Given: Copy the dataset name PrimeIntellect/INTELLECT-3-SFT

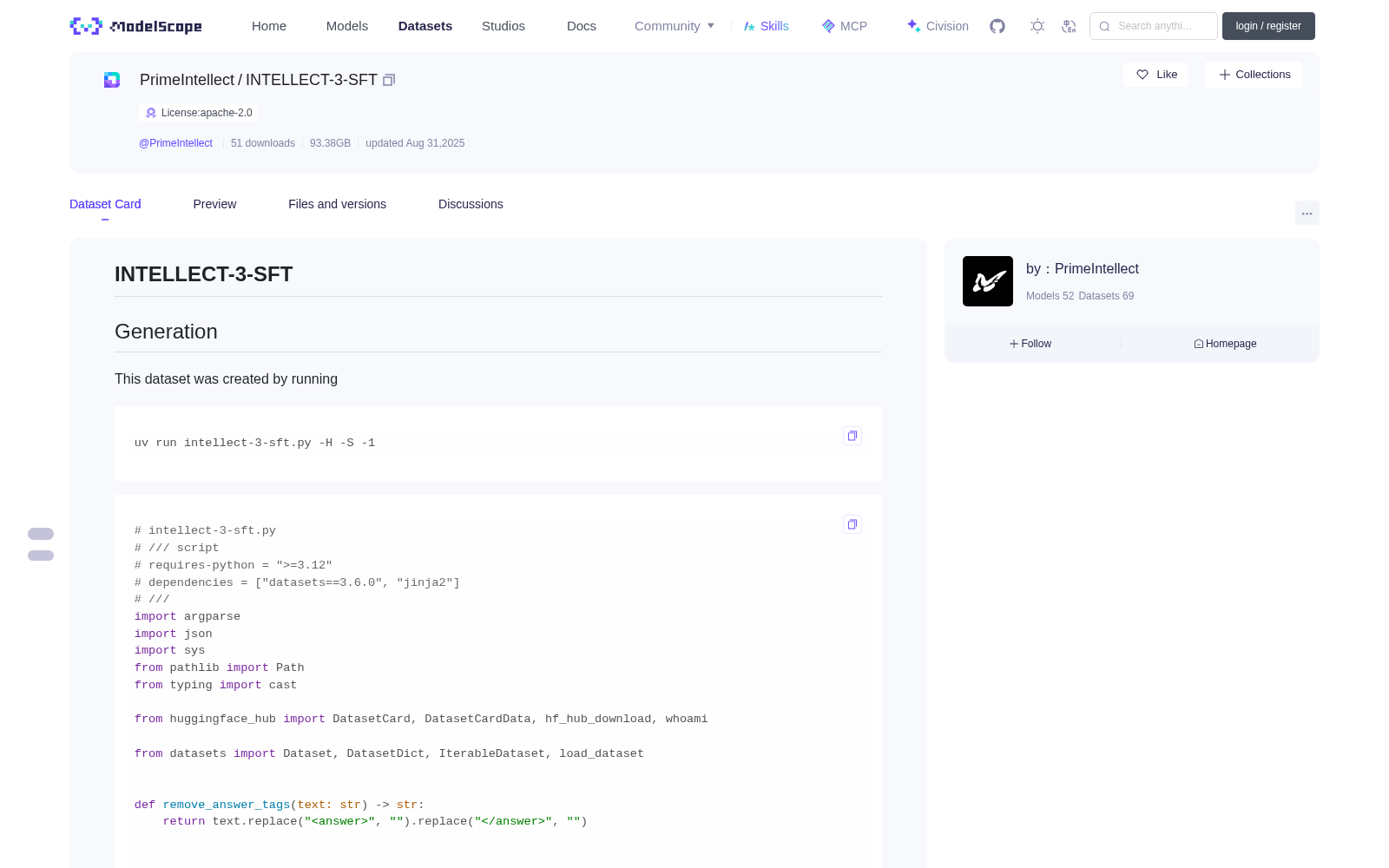Looking at the screenshot, I should tap(389, 80).
